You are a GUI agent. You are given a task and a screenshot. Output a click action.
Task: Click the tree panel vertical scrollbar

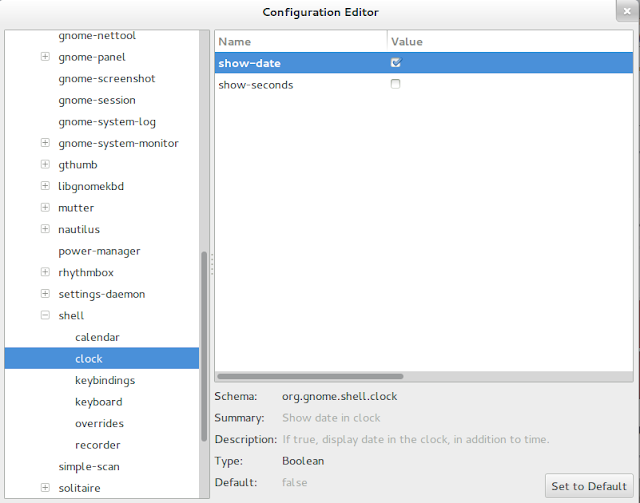(x=204, y=346)
